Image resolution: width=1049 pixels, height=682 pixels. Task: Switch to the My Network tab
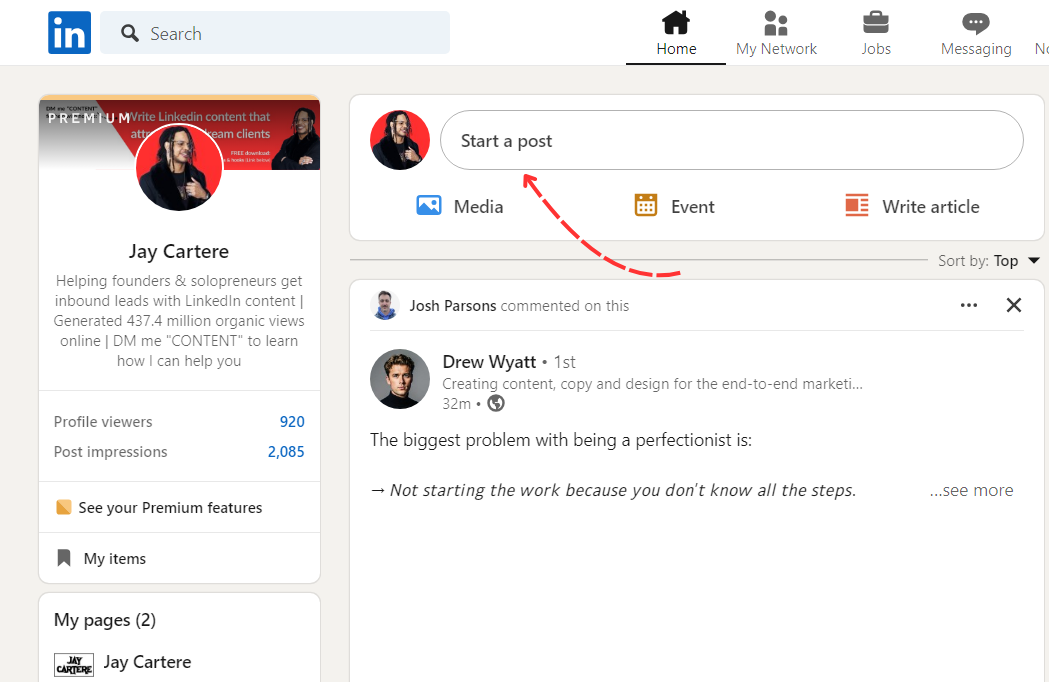point(776,20)
